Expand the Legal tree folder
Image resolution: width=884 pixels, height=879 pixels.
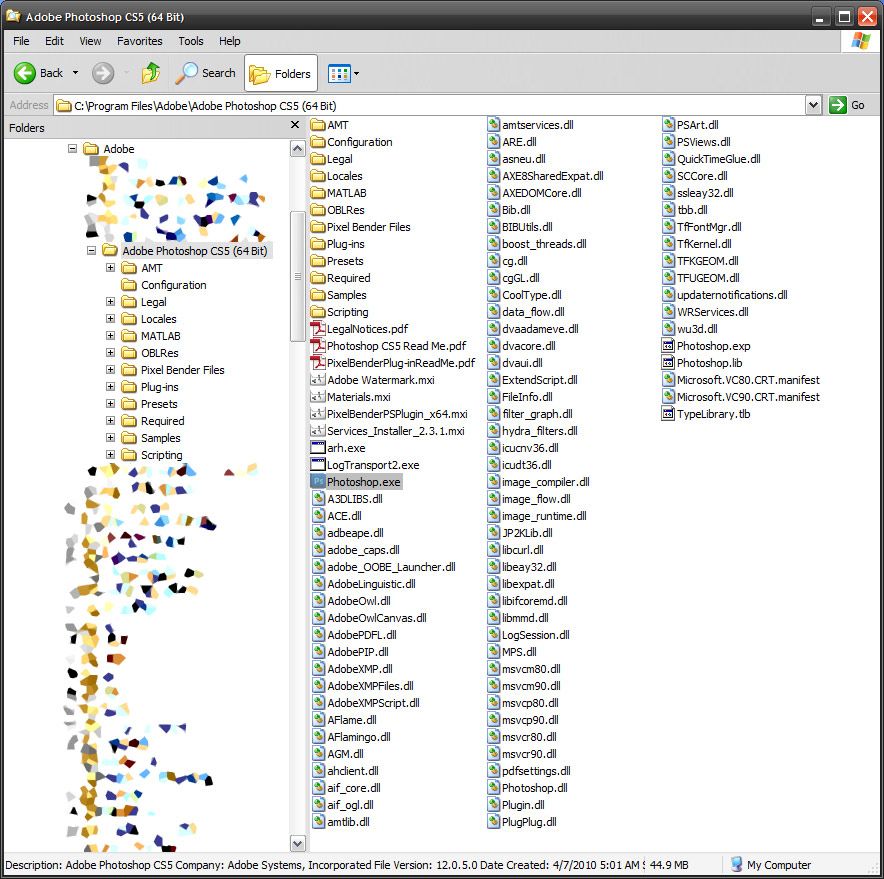pyautogui.click(x=110, y=302)
